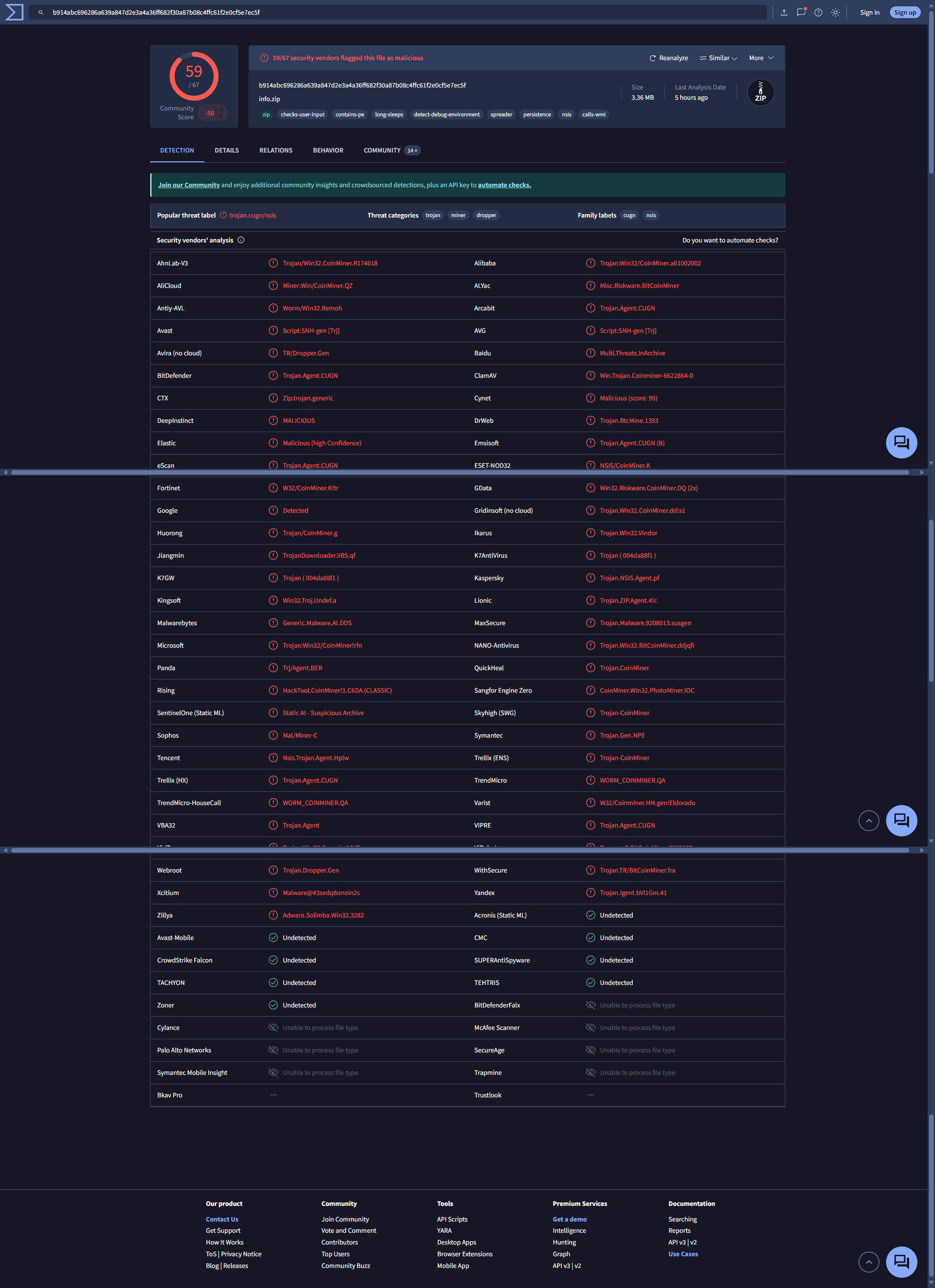935x1288 pixels.
Task: Click the crossed-eye icon in the Cylance row
Action: (x=273, y=1027)
